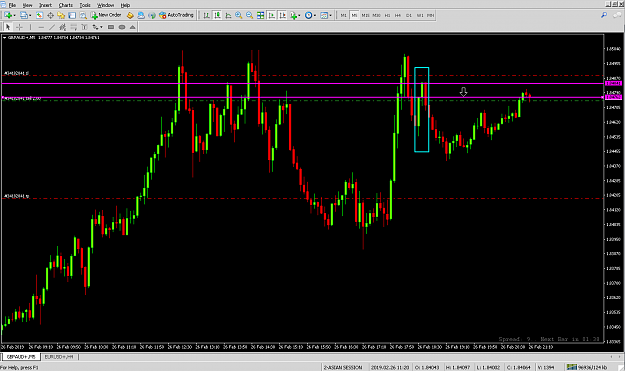Open the Charts menu
625x371 pixels.
(x=66, y=5)
